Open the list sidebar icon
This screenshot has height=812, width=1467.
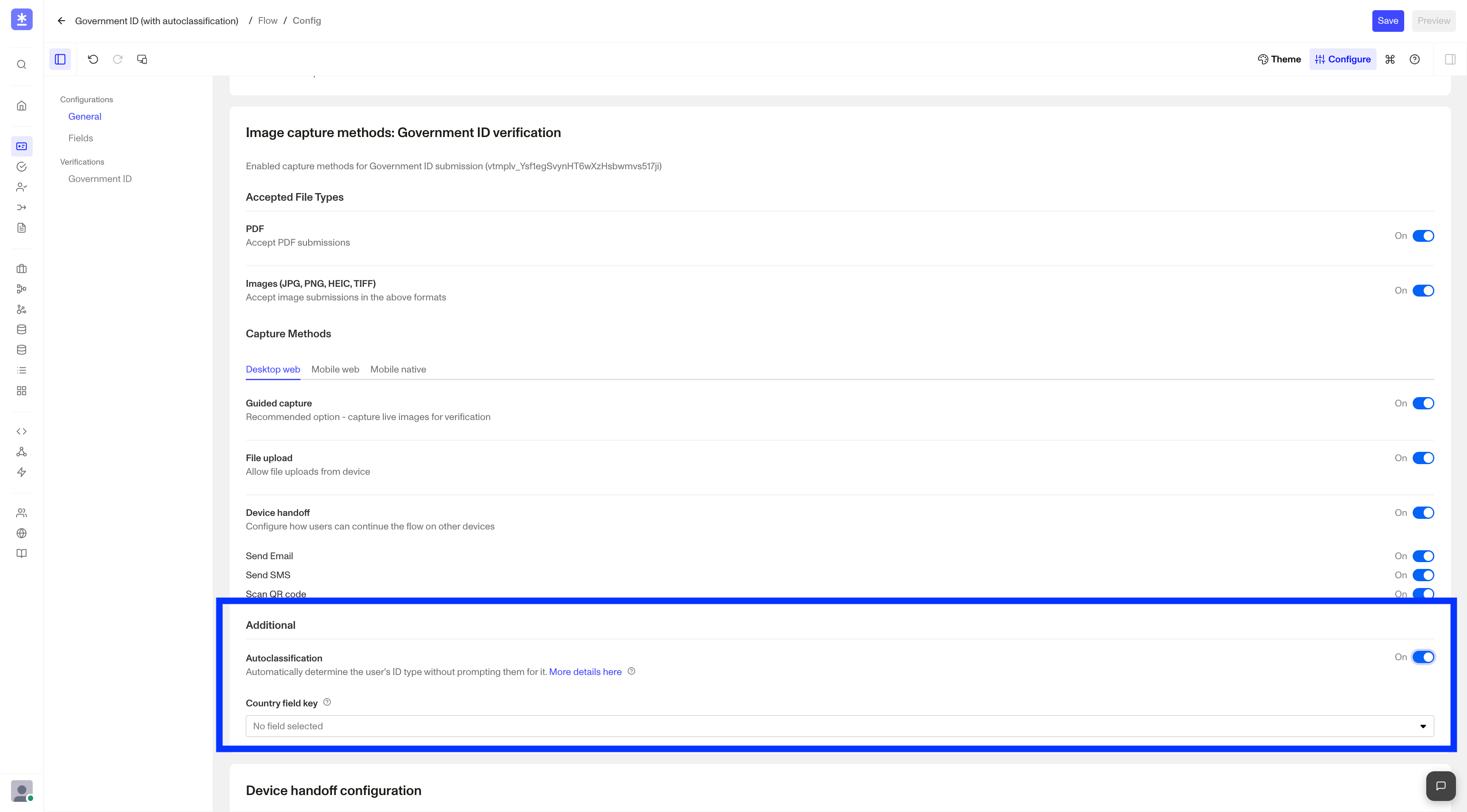click(22, 370)
